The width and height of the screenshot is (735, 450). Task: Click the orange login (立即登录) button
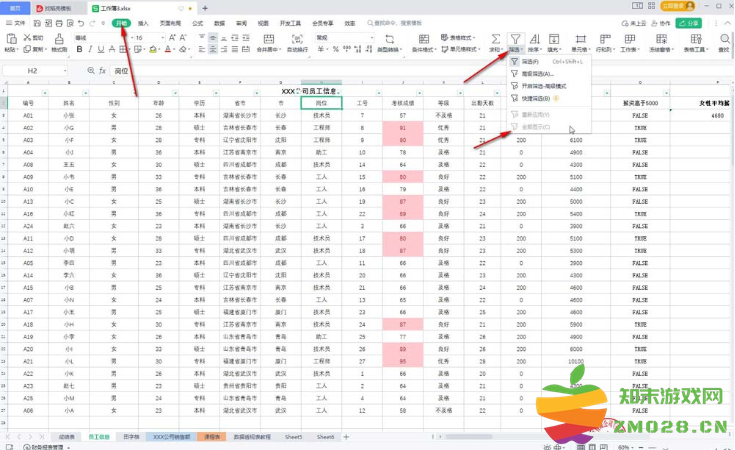click(x=669, y=6)
